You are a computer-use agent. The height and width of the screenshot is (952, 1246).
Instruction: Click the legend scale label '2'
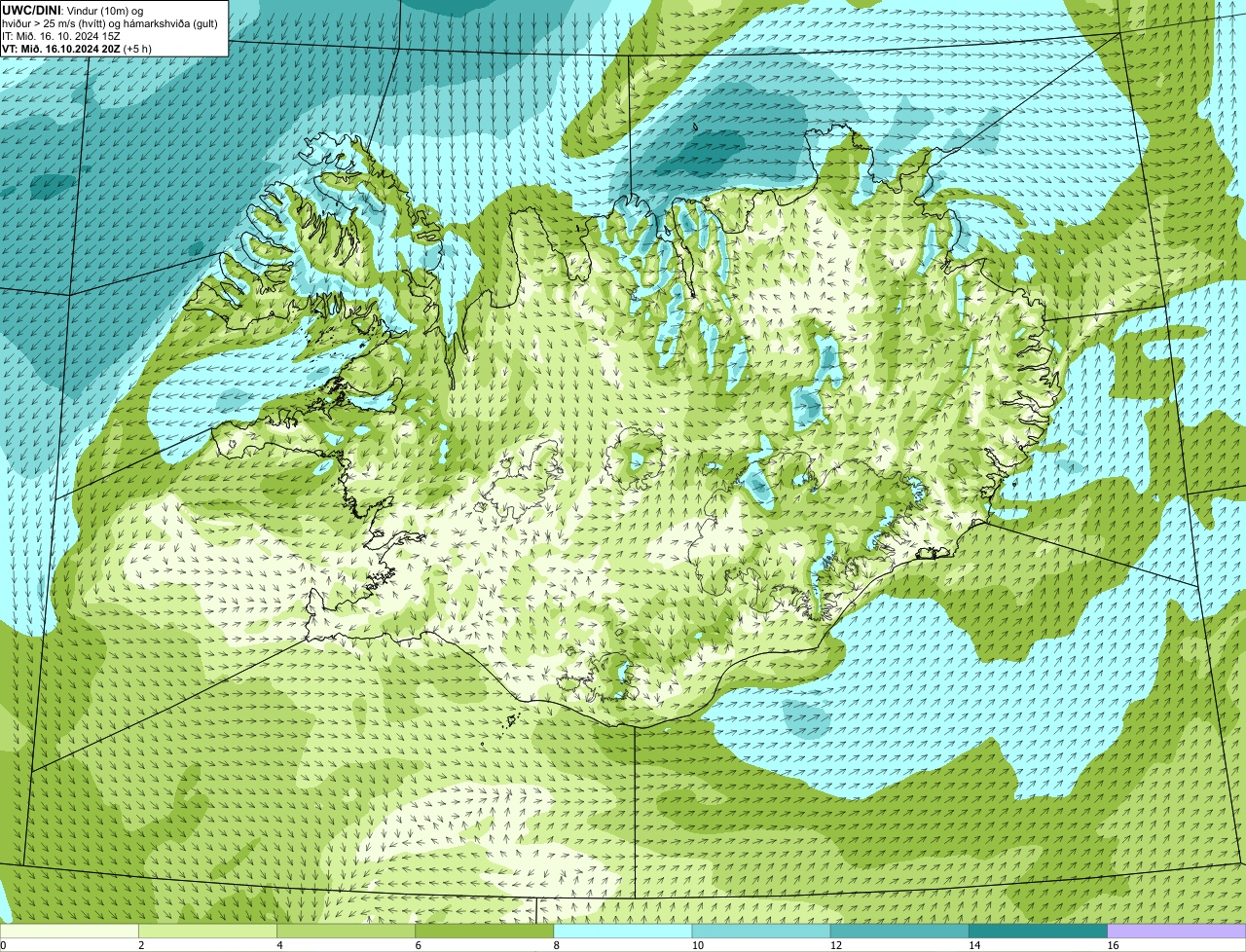141,945
